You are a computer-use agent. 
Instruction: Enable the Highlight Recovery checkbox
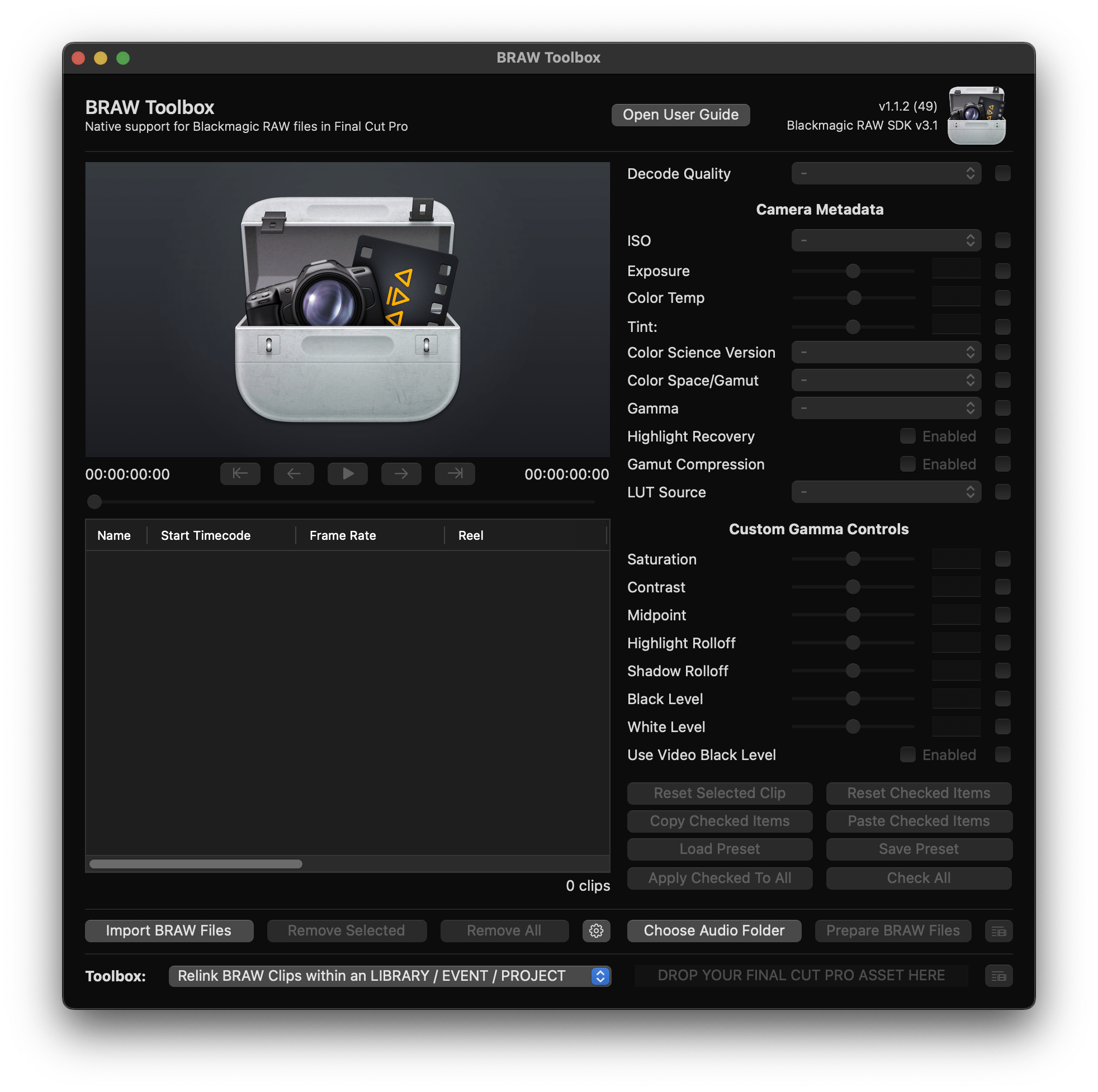907,436
